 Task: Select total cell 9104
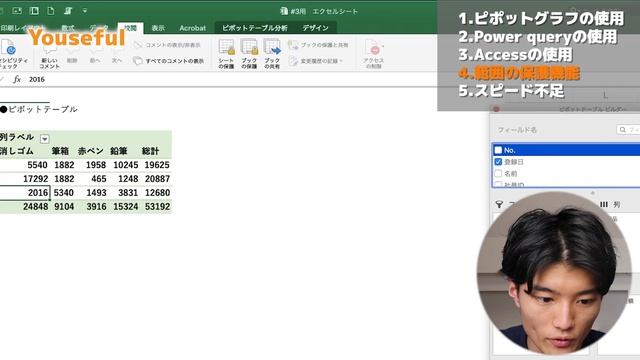pos(63,207)
